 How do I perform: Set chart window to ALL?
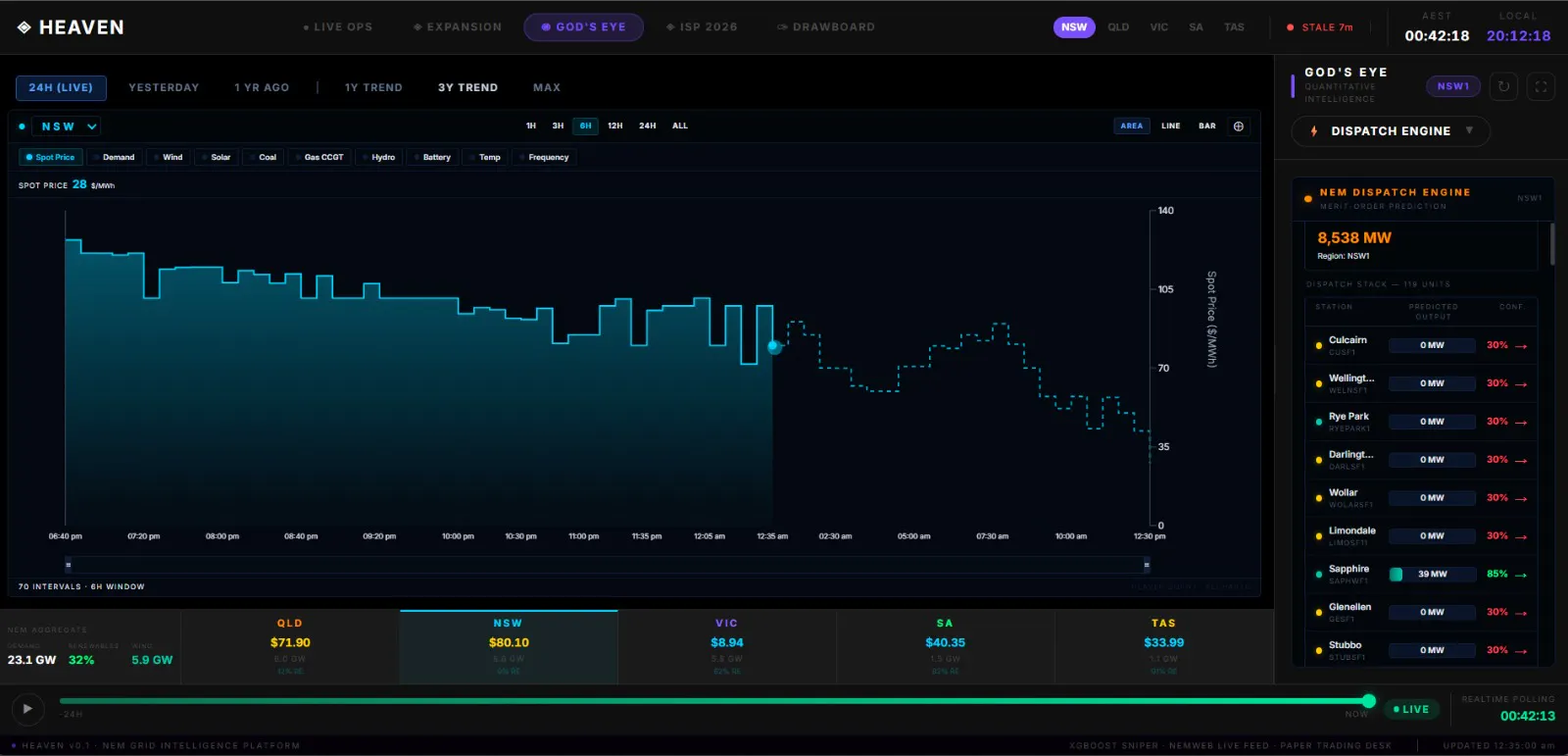coord(680,126)
